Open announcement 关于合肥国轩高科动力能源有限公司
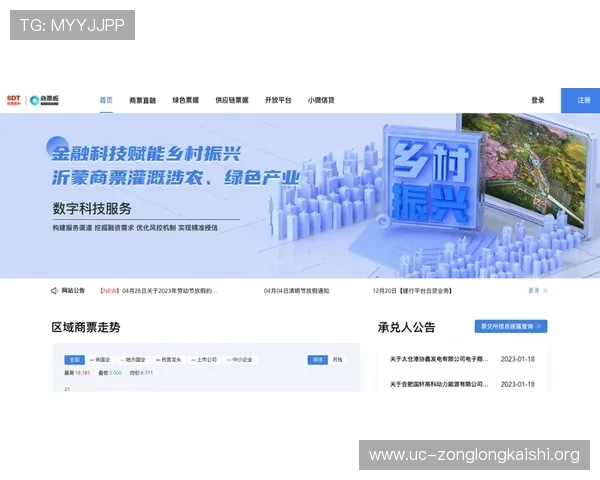600x480 pixels. [439, 384]
